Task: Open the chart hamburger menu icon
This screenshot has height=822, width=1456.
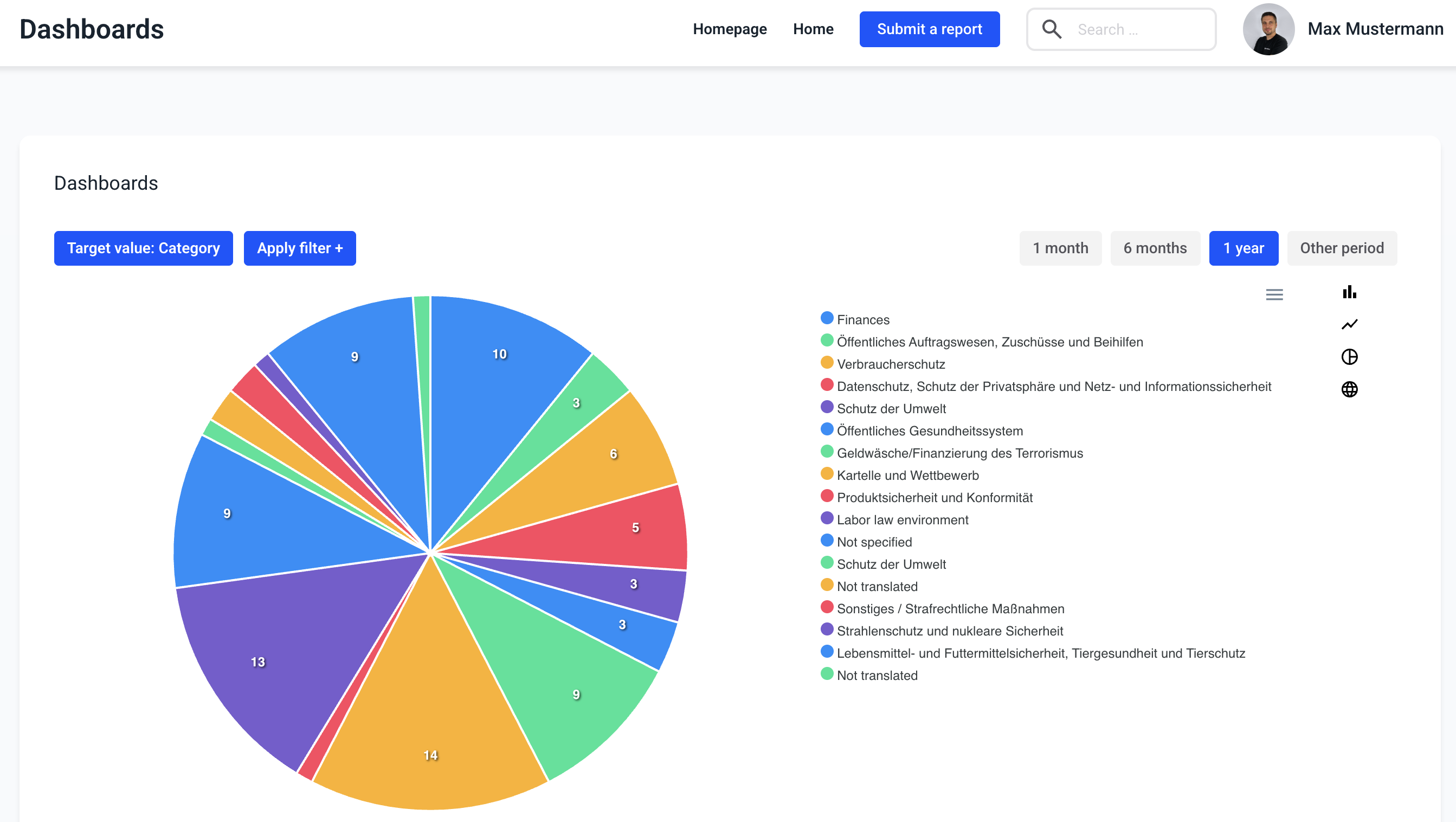Action: (x=1274, y=294)
